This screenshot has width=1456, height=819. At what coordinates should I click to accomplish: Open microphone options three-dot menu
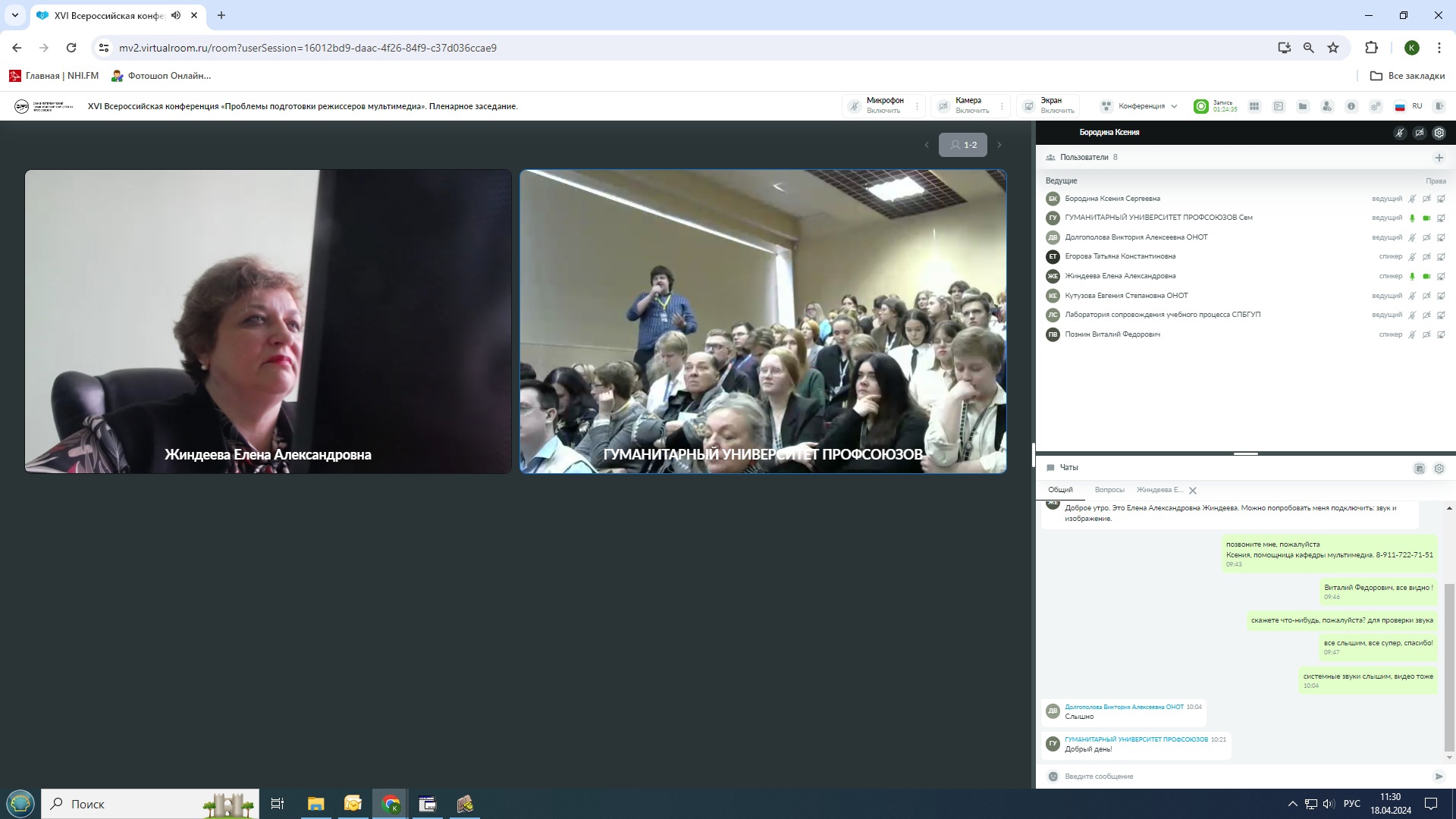click(x=918, y=106)
